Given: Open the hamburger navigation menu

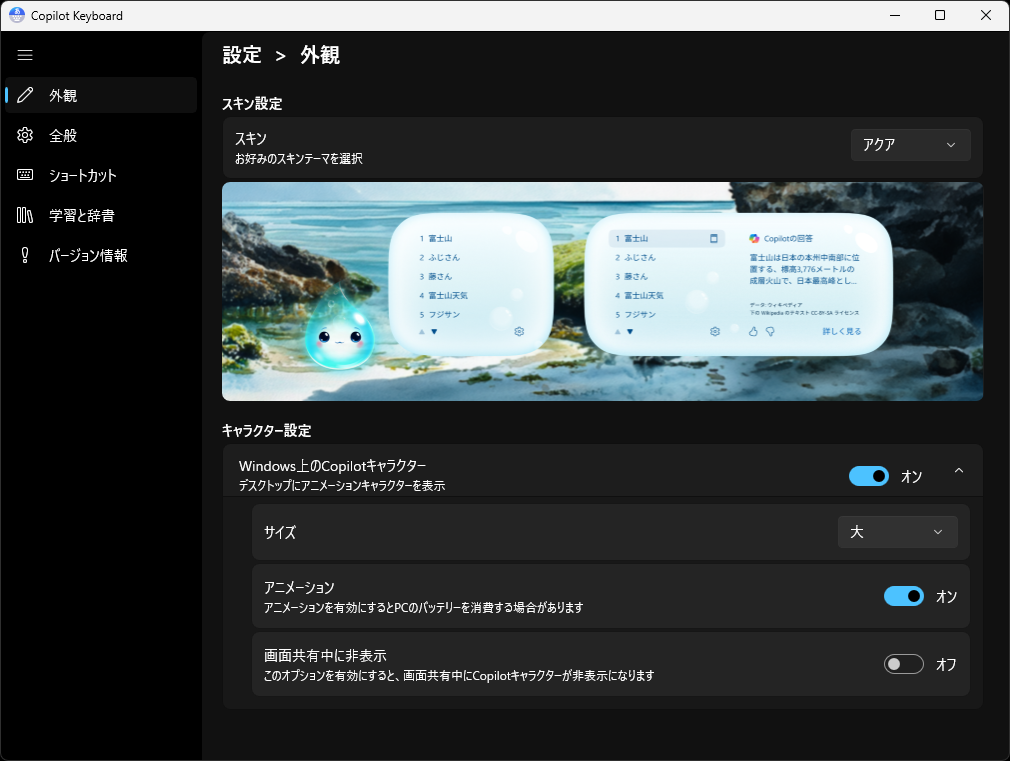Looking at the screenshot, I should click(x=25, y=55).
